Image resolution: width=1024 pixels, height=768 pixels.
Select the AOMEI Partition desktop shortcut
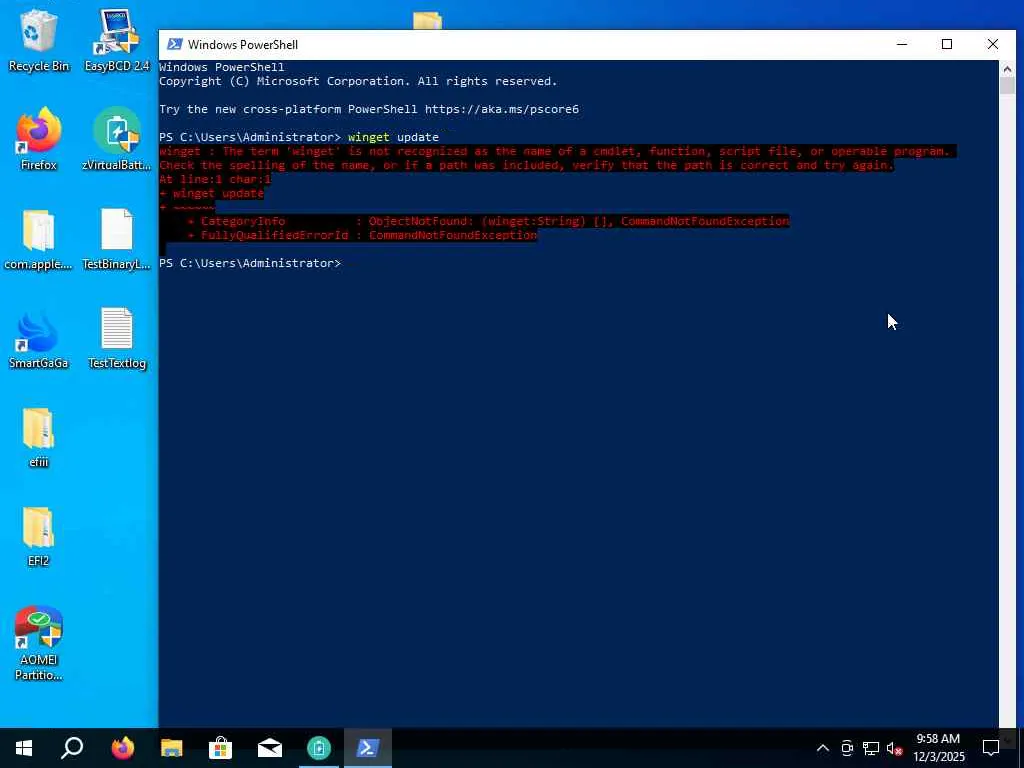[x=39, y=643]
